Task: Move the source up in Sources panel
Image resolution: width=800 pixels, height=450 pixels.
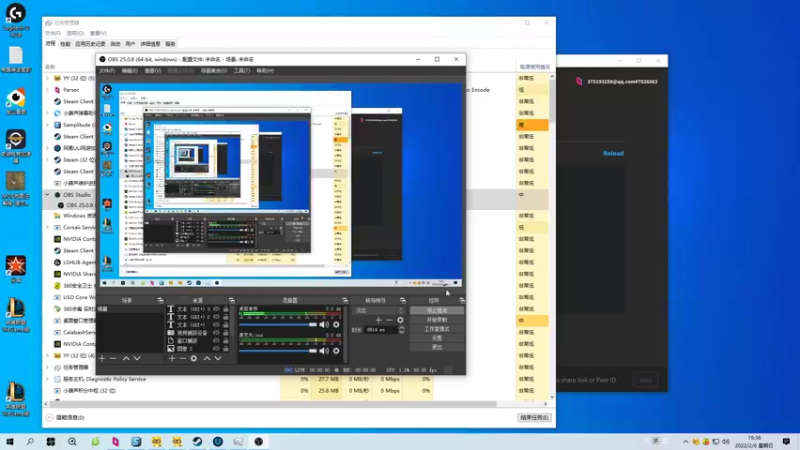Action: (x=207, y=359)
